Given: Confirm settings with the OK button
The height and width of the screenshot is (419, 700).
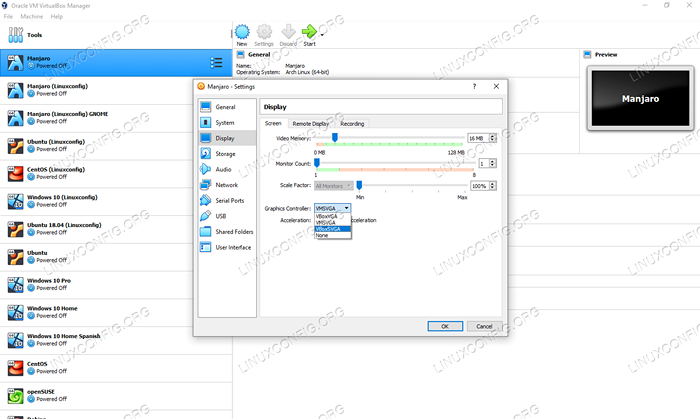Looking at the screenshot, I should pyautogui.click(x=445, y=326).
